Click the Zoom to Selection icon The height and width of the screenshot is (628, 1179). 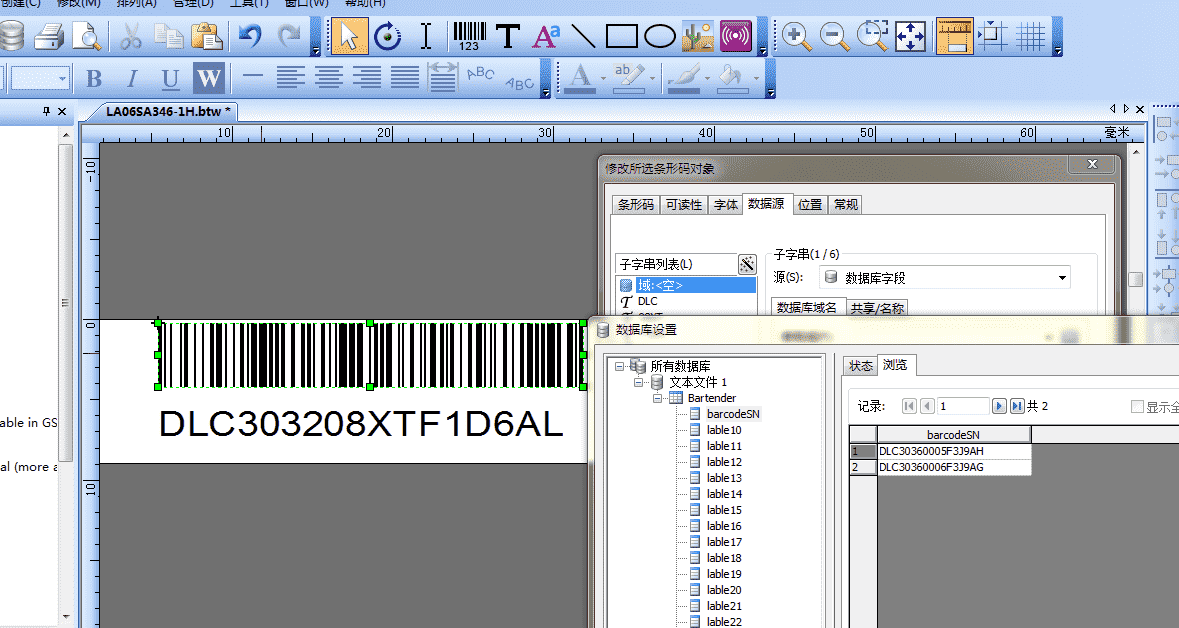(873, 35)
